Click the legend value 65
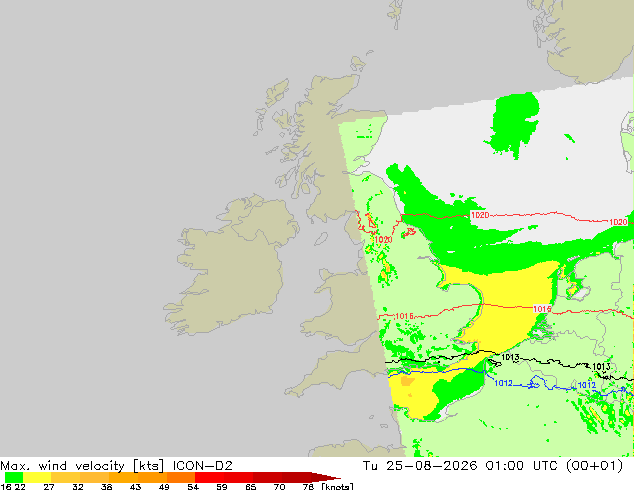 251,487
